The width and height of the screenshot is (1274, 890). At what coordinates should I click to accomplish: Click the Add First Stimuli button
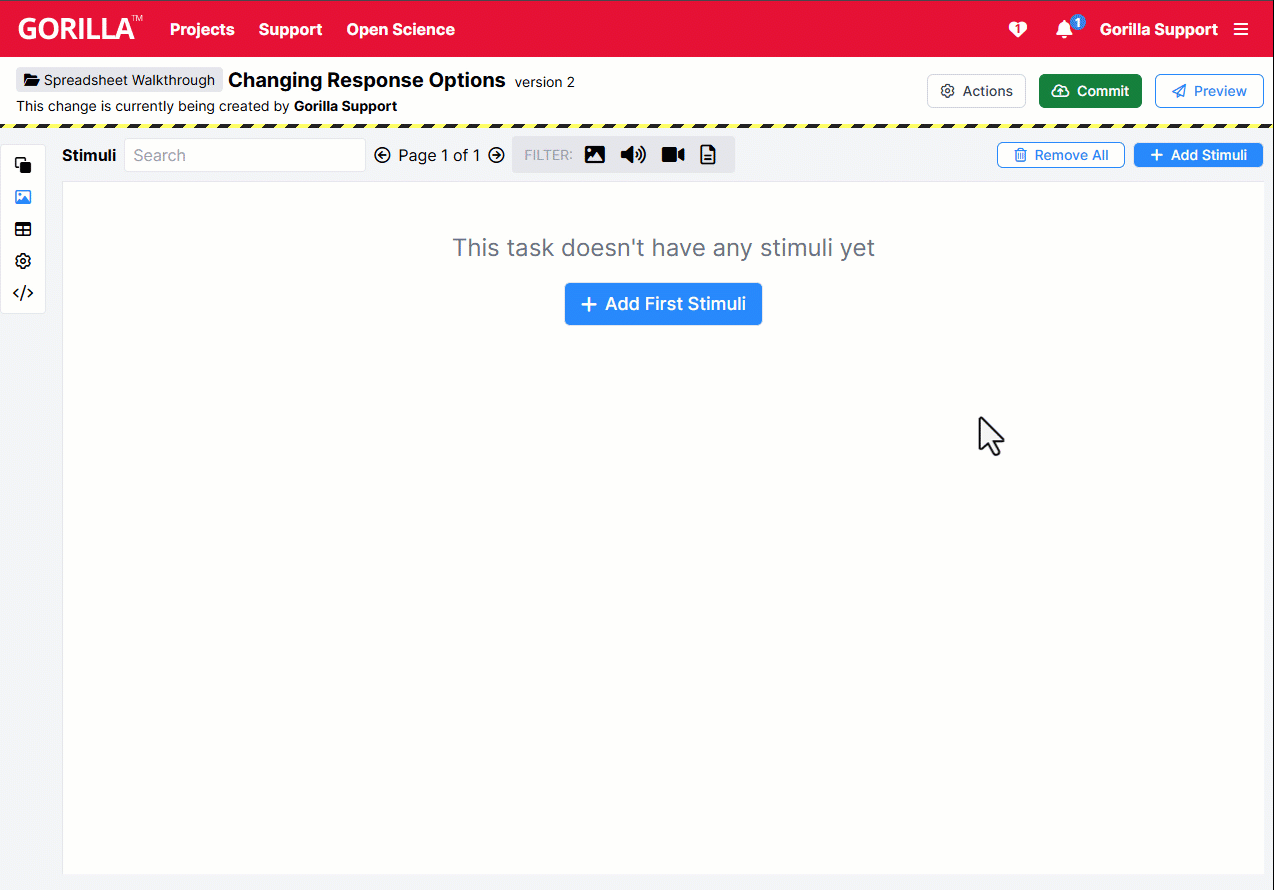pyautogui.click(x=663, y=304)
